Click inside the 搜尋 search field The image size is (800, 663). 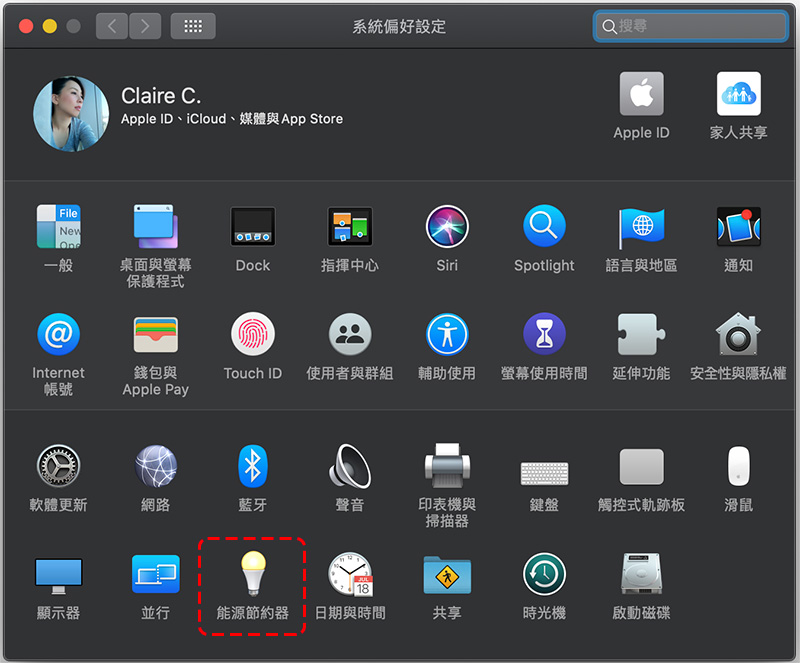click(x=690, y=26)
